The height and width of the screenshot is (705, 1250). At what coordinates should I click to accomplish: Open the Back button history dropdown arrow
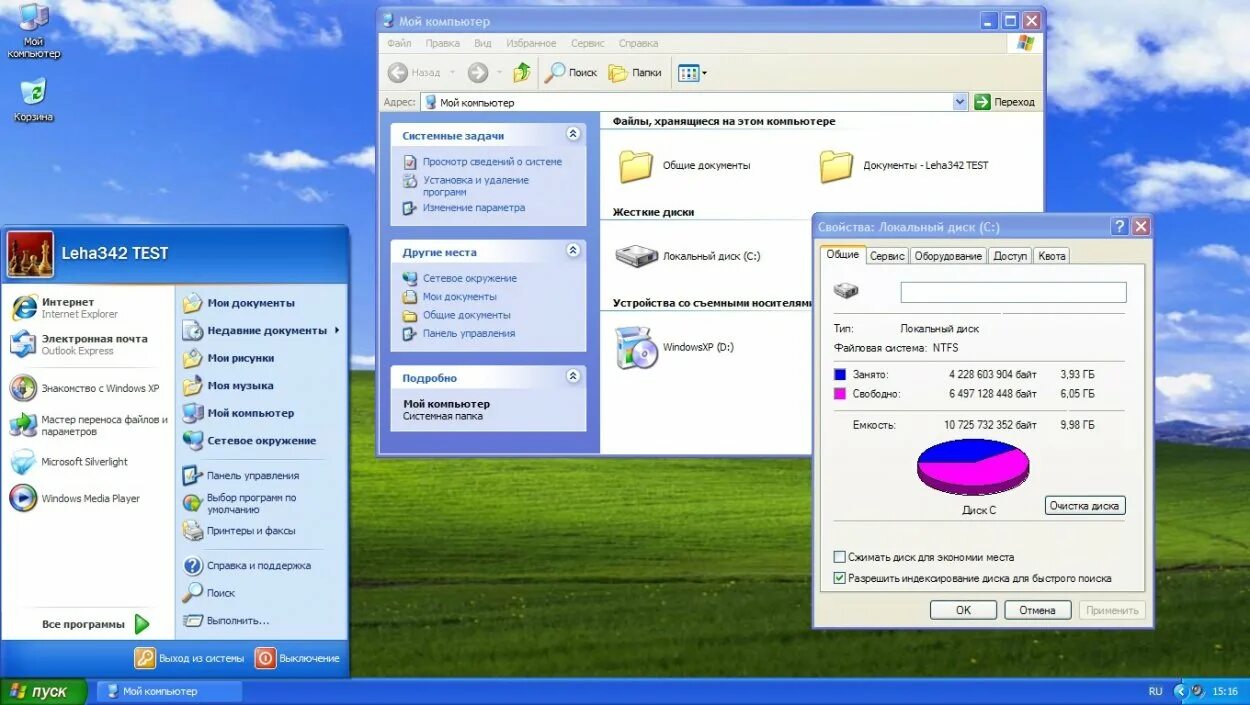[452, 72]
